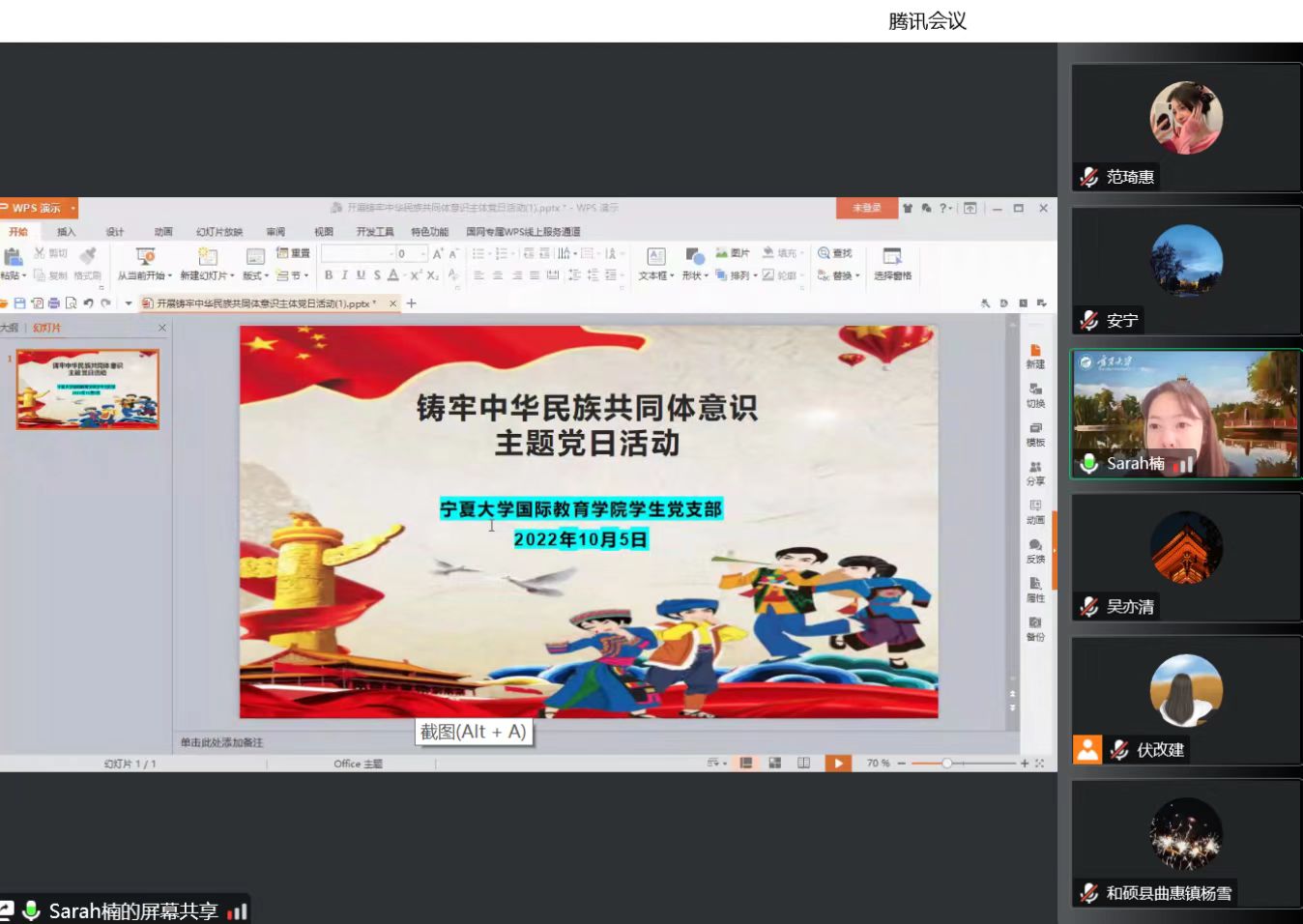Click the 文本框 (text box) icon
The image size is (1303, 924).
coord(655,256)
